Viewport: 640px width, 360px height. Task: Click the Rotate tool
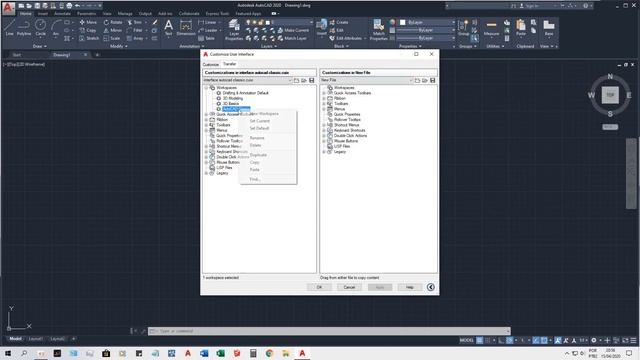[x=113, y=22]
